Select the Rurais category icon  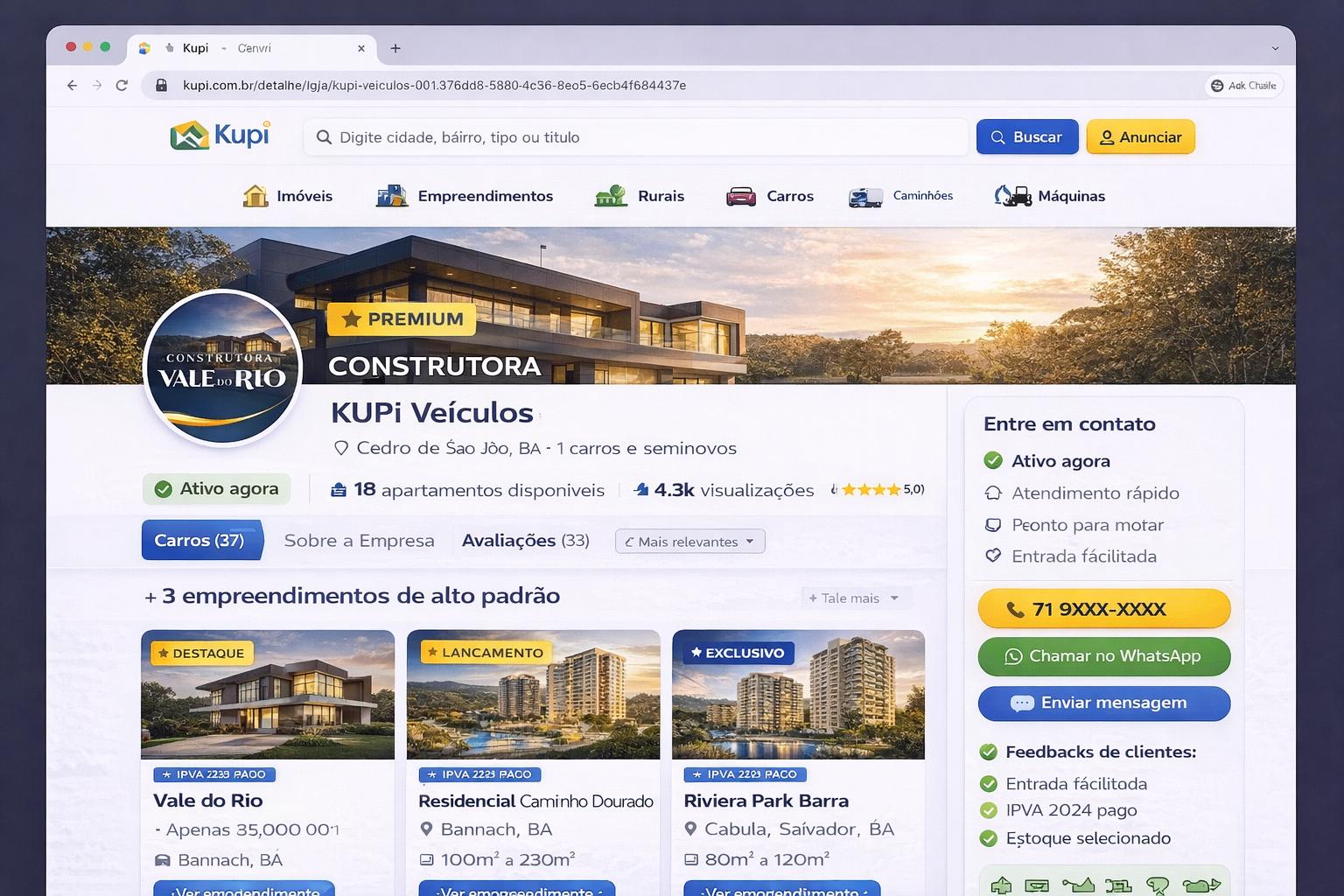(x=611, y=196)
